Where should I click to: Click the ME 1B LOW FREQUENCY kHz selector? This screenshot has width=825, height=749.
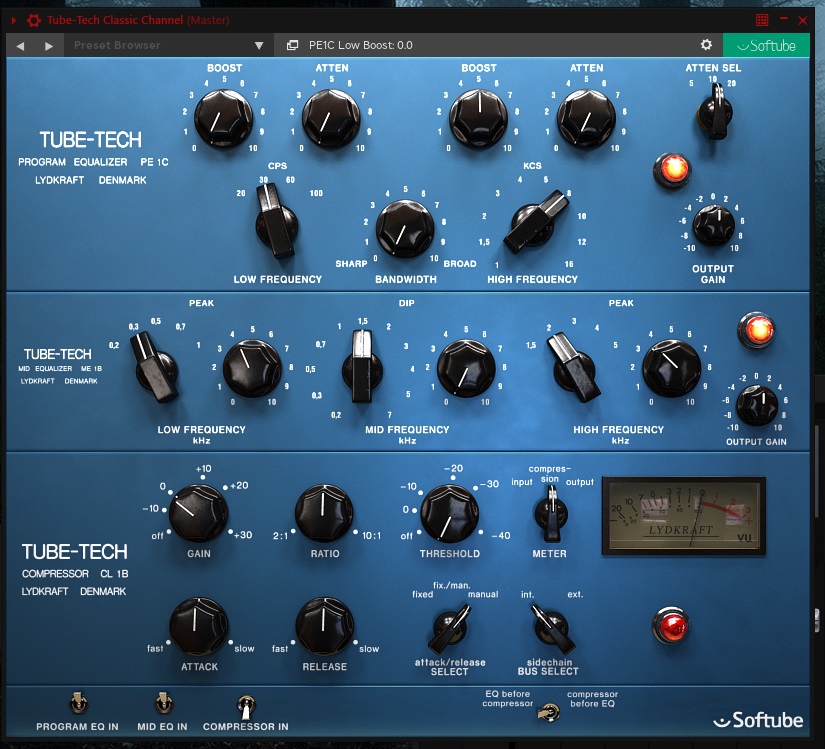click(155, 367)
